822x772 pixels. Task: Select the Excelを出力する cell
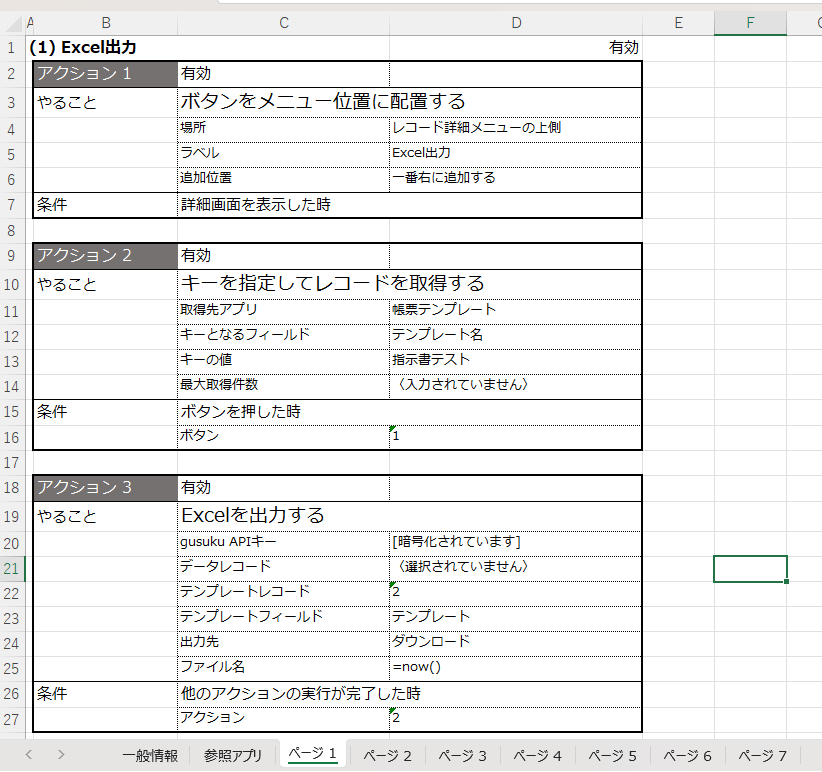pyautogui.click(x=284, y=516)
